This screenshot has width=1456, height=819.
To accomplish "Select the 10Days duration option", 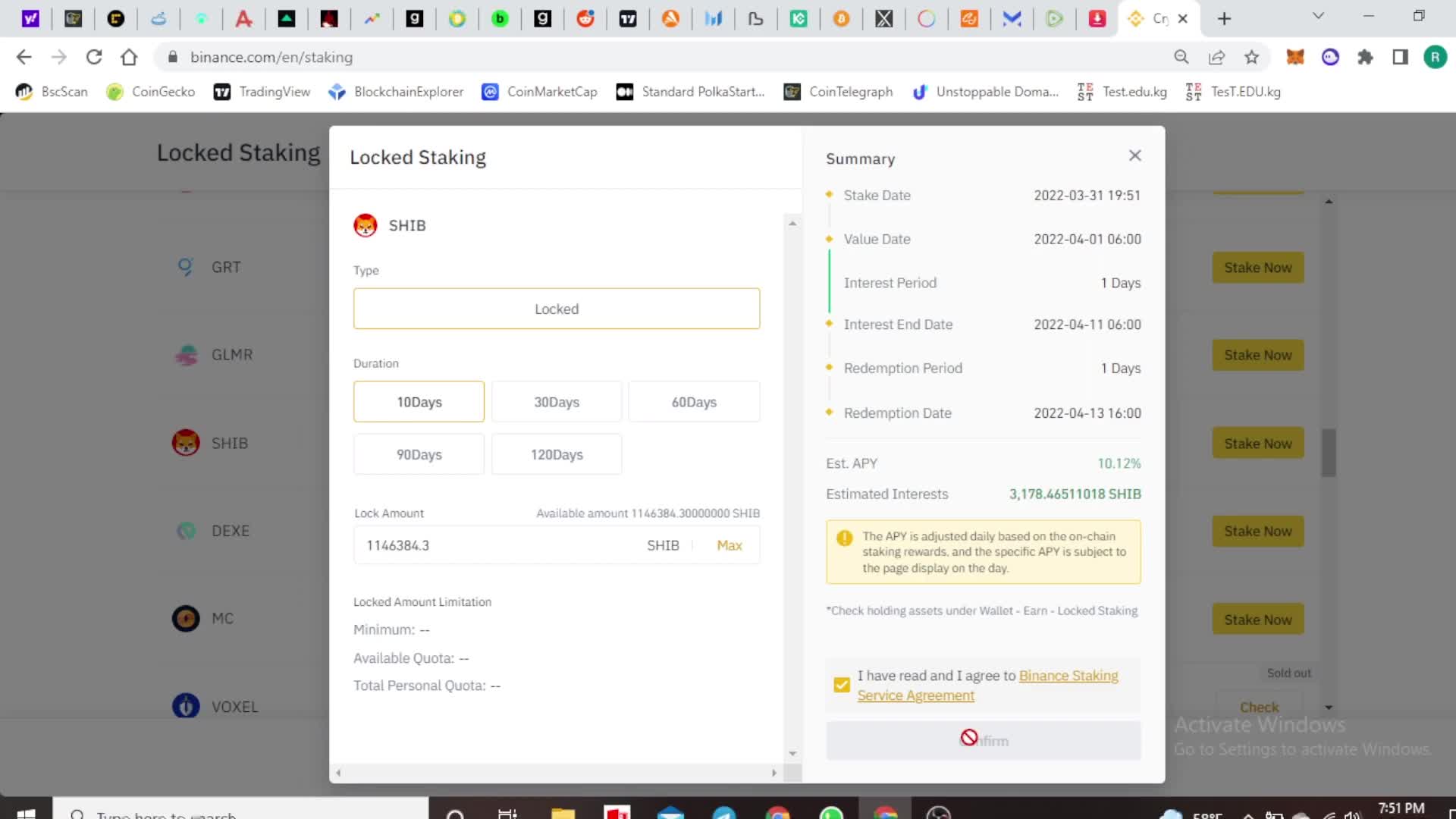I will tap(419, 402).
